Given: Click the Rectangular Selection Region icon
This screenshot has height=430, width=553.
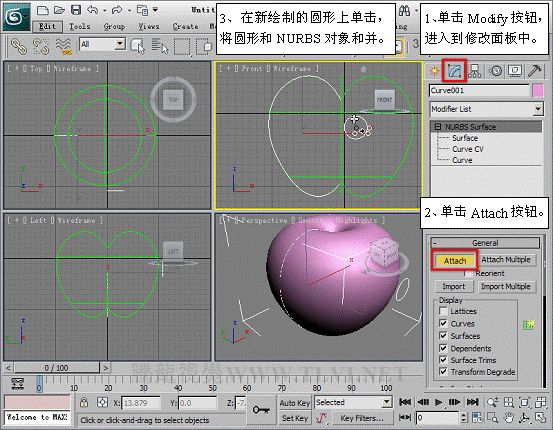Looking at the screenshot, I should tap(182, 47).
